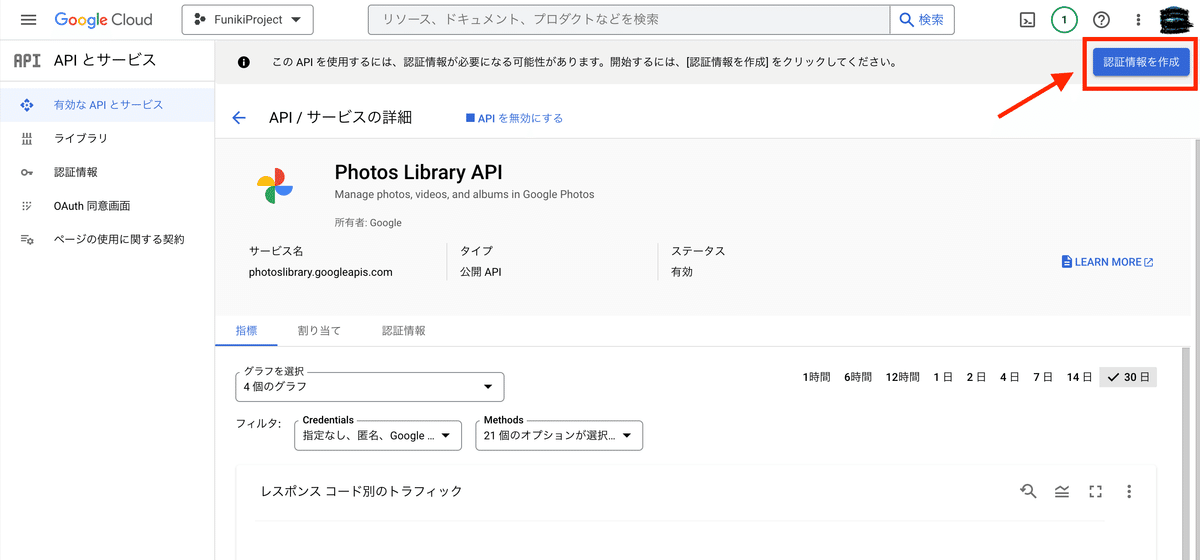Expand the Credentials filter dropdown

(378, 436)
